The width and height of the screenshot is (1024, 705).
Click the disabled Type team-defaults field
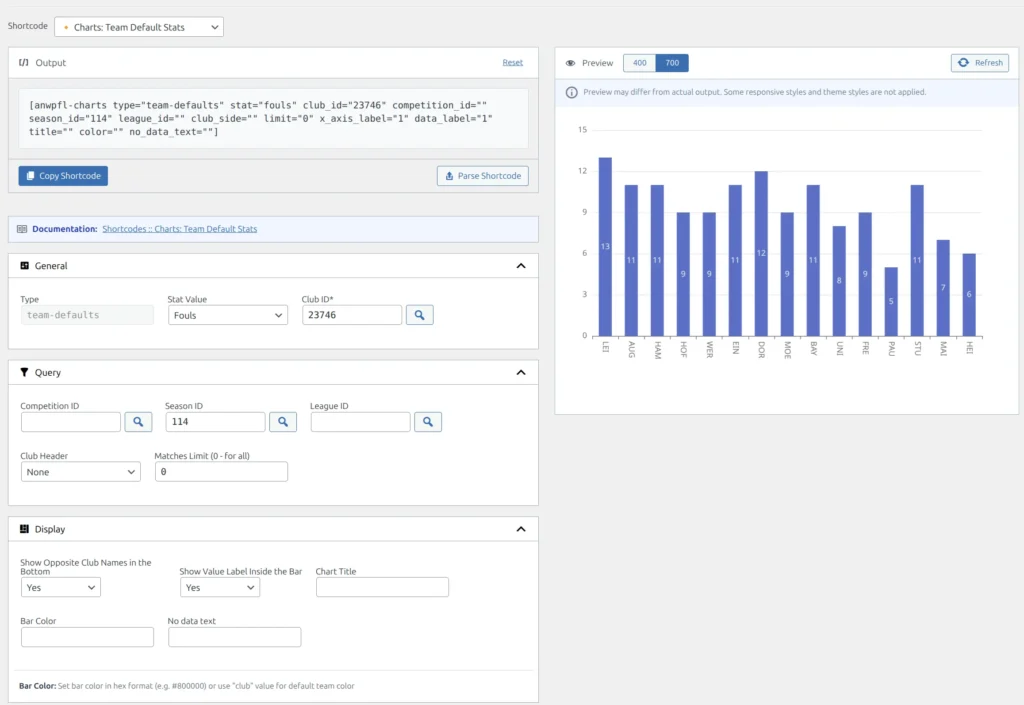pyautogui.click(x=87, y=315)
